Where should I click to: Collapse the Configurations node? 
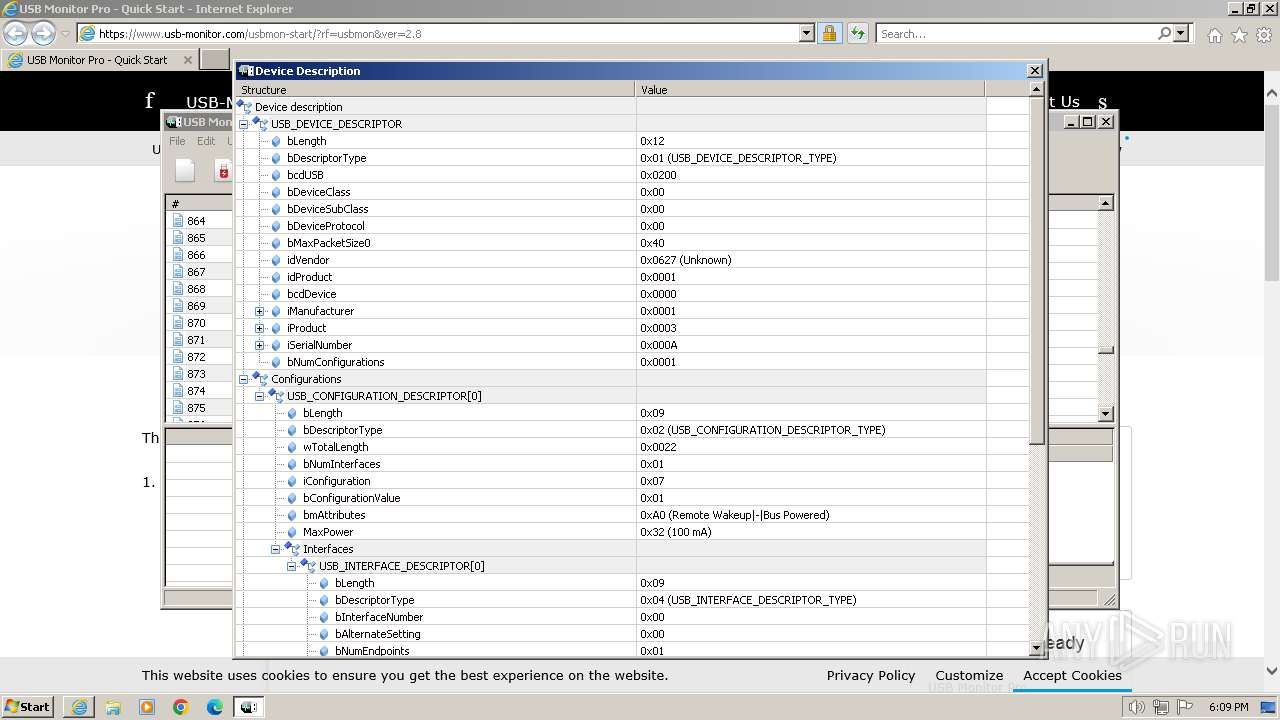tap(243, 379)
